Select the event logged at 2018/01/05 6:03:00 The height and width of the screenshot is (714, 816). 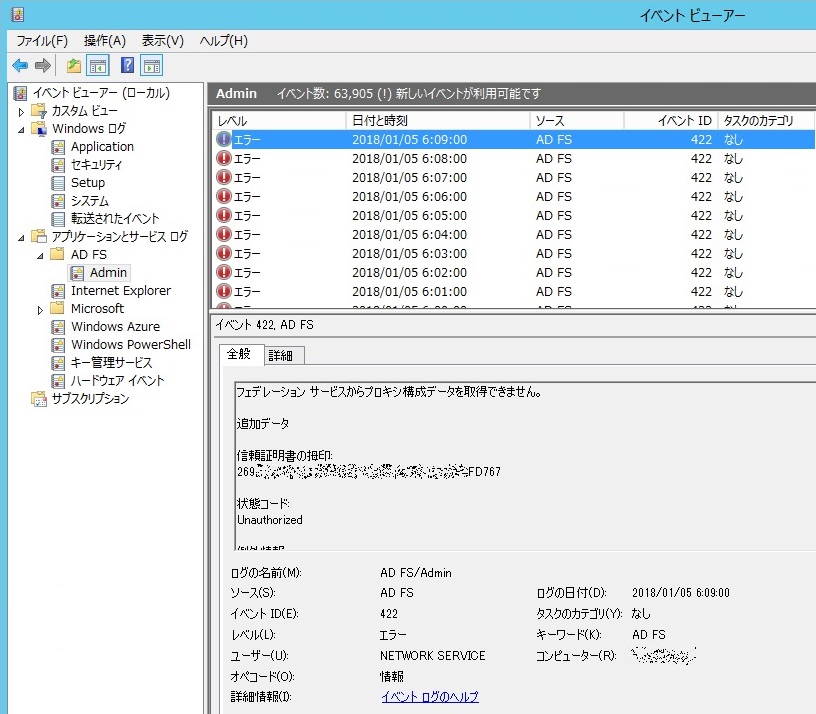pyautogui.click(x=514, y=253)
